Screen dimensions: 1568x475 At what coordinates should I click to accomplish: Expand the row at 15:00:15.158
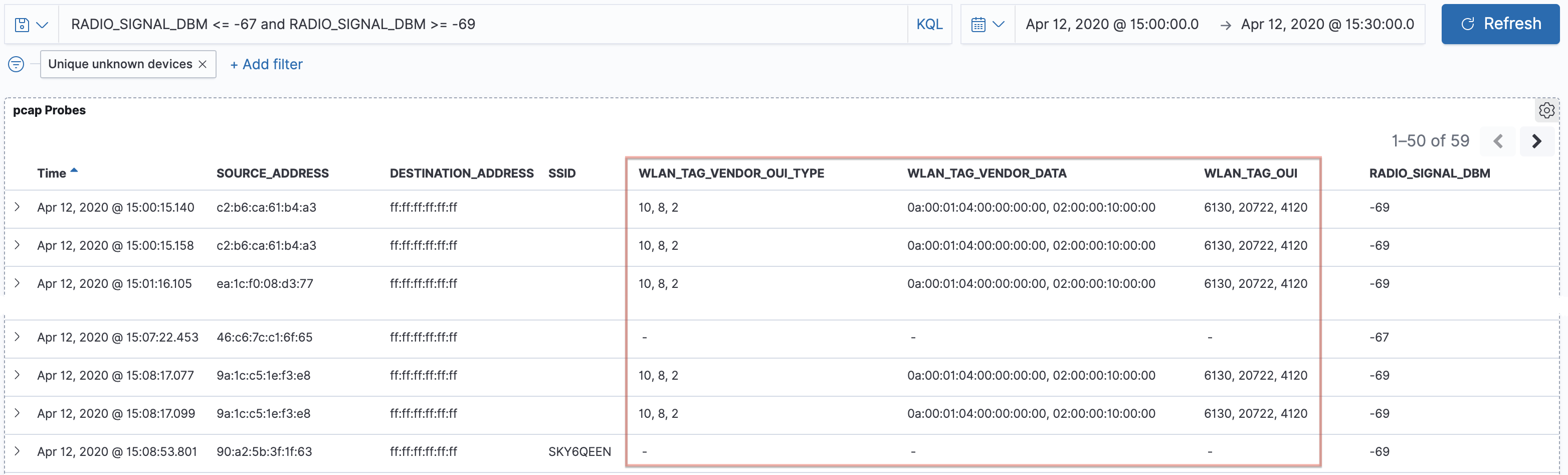coord(18,245)
